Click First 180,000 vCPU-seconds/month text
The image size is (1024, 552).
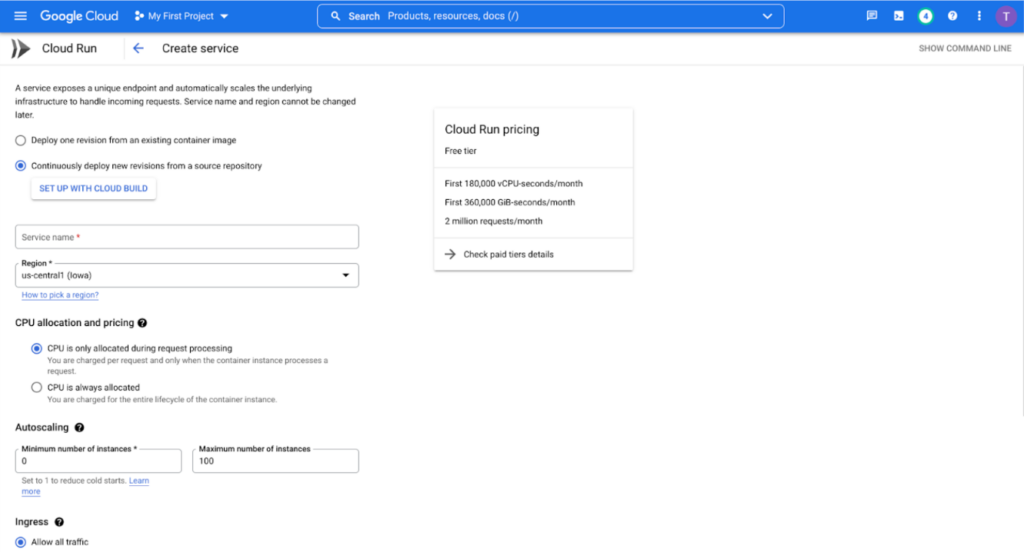(513, 184)
